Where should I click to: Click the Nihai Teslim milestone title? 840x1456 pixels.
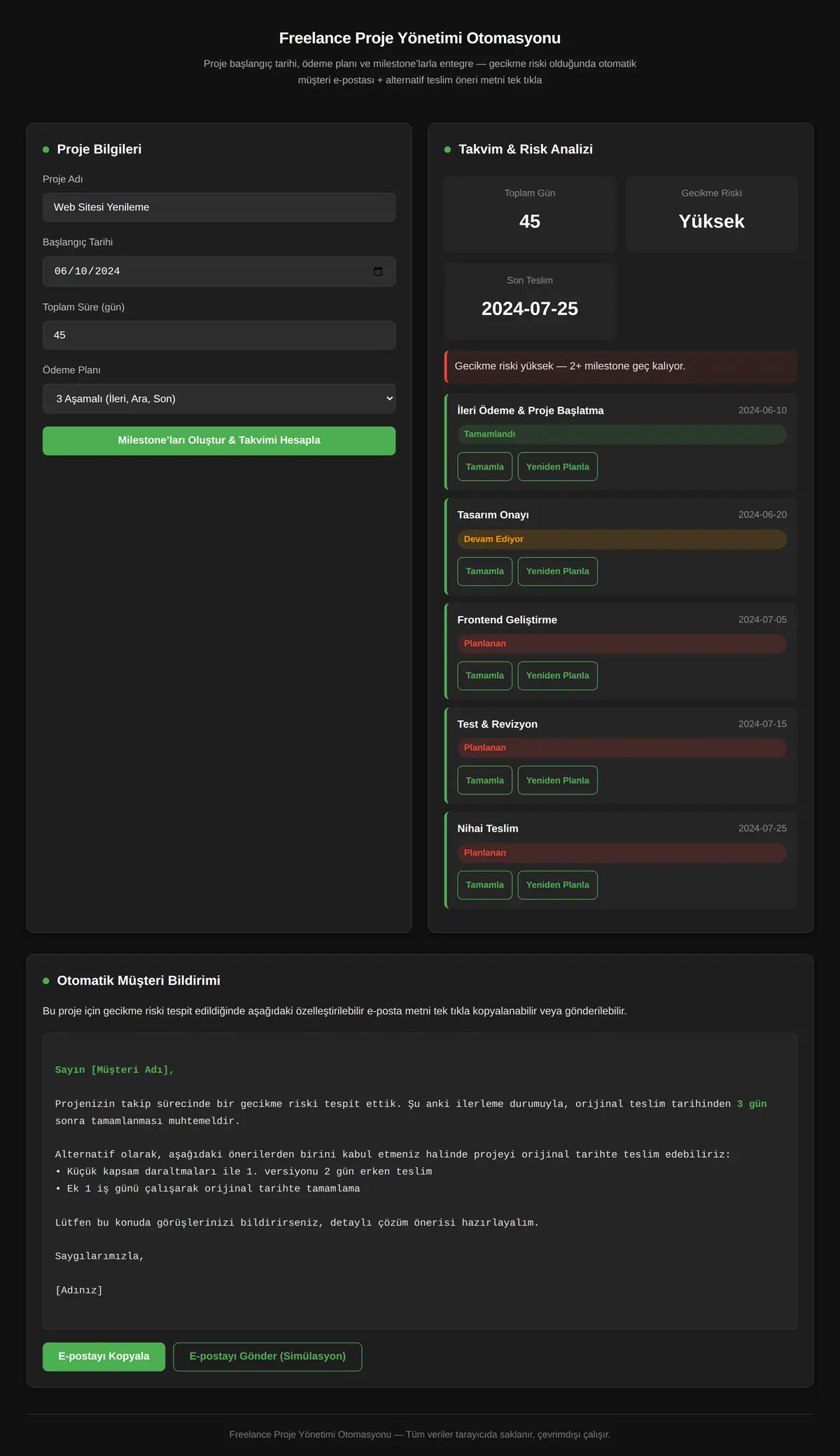pyautogui.click(x=488, y=828)
